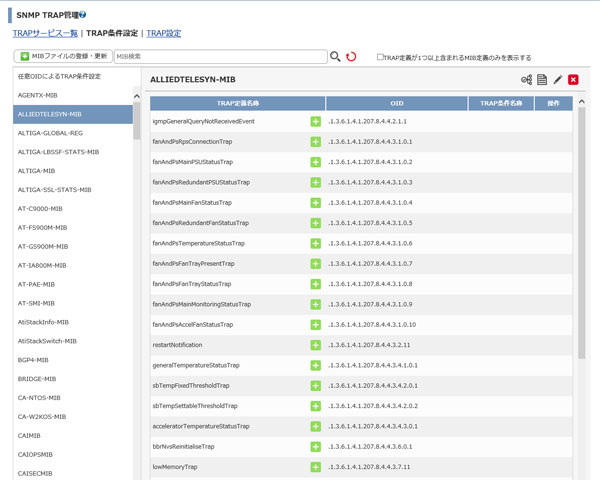Add condition for fanAndPsMainPSUStatusTrap

316,162
